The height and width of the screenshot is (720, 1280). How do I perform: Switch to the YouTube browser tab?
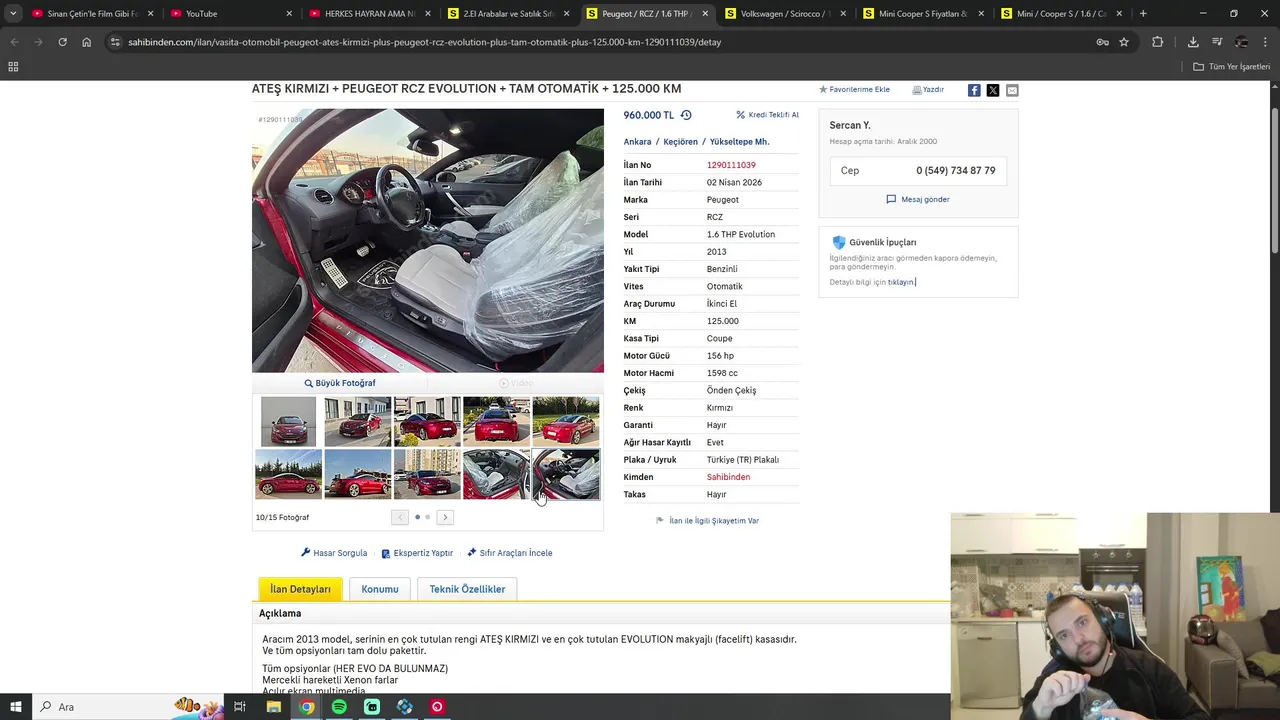(x=230, y=14)
